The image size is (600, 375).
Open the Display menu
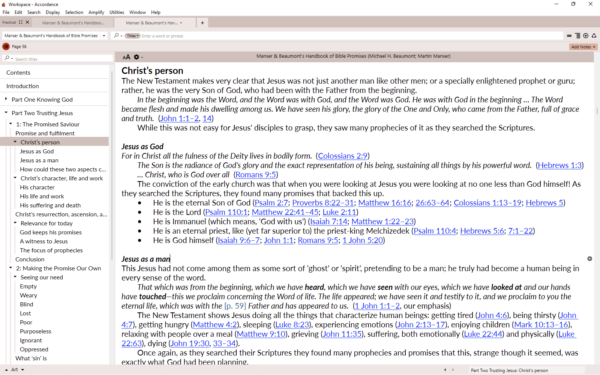(53, 12)
